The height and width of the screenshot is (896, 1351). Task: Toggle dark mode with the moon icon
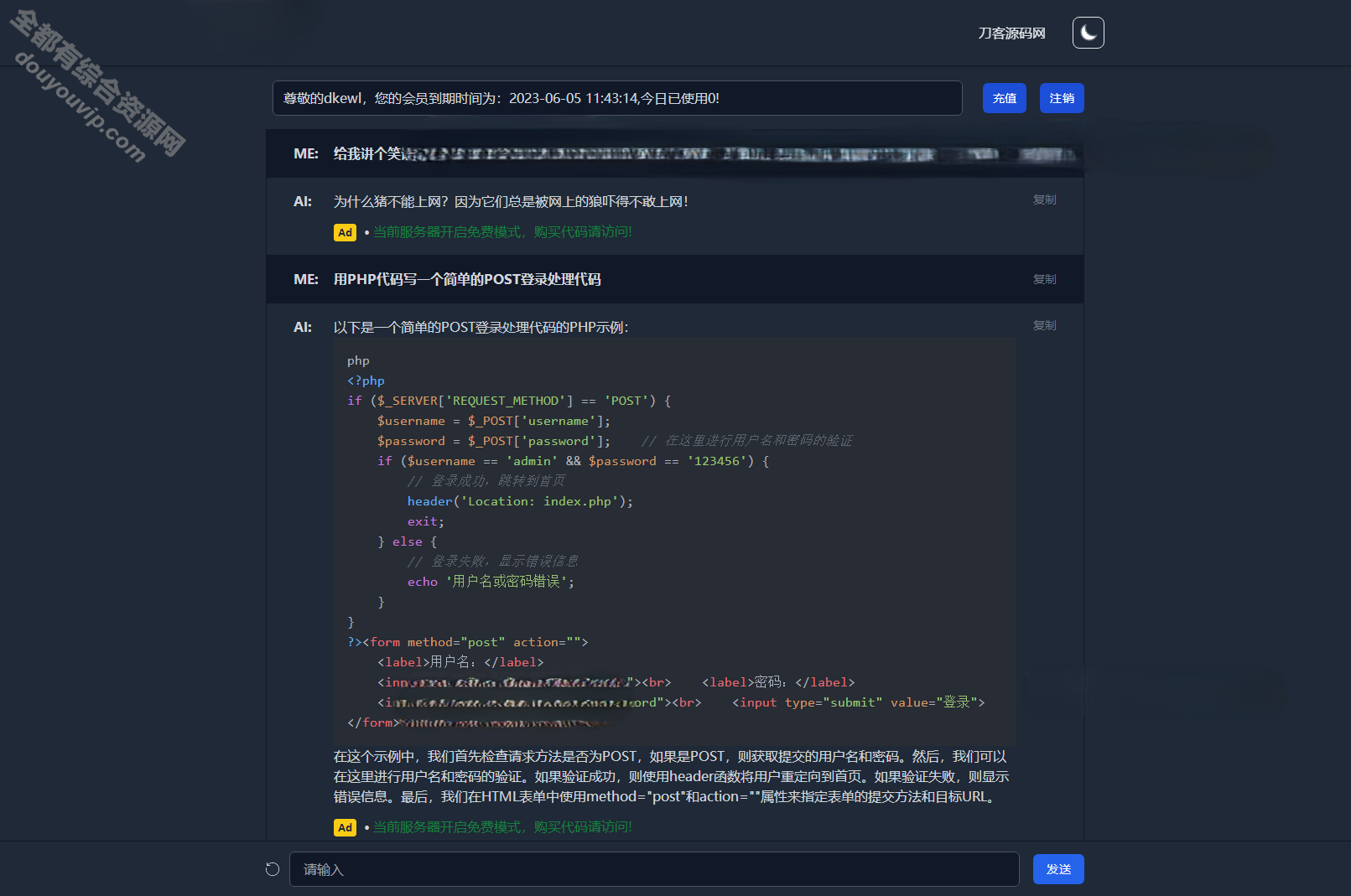point(1088,33)
